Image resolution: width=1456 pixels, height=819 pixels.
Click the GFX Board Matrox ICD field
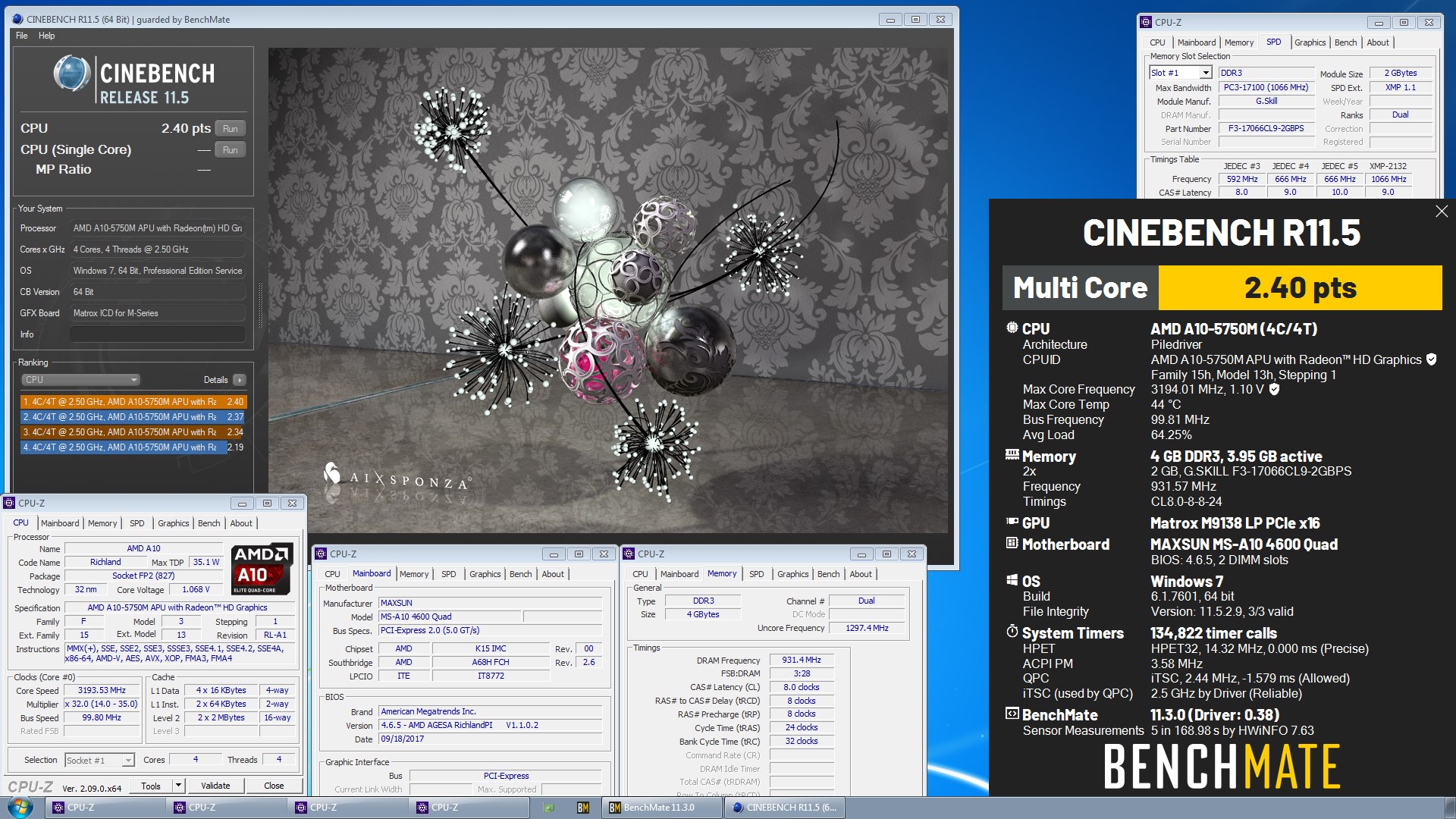coord(158,313)
